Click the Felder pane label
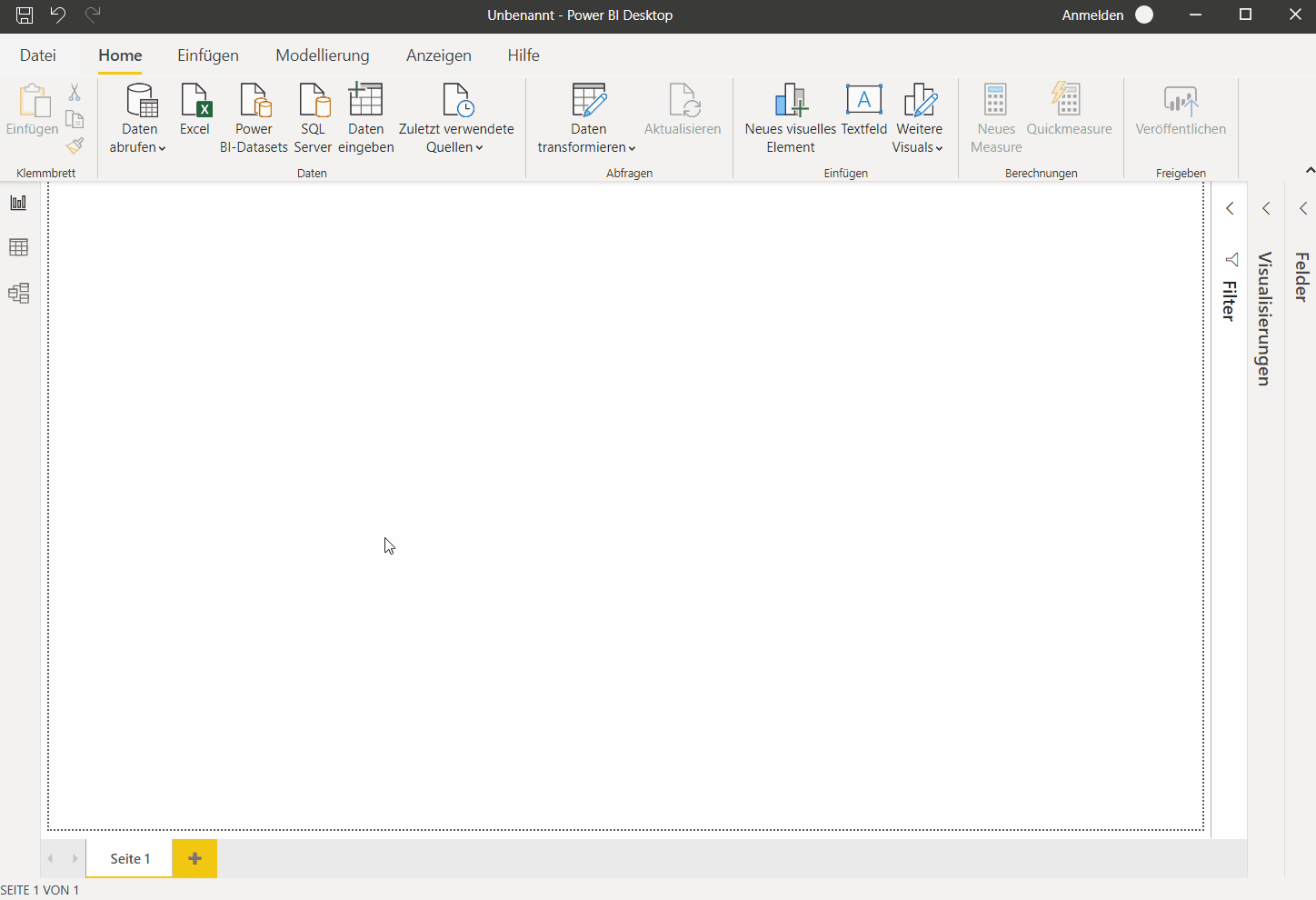Viewport: 1316px width, 900px height. click(1301, 276)
